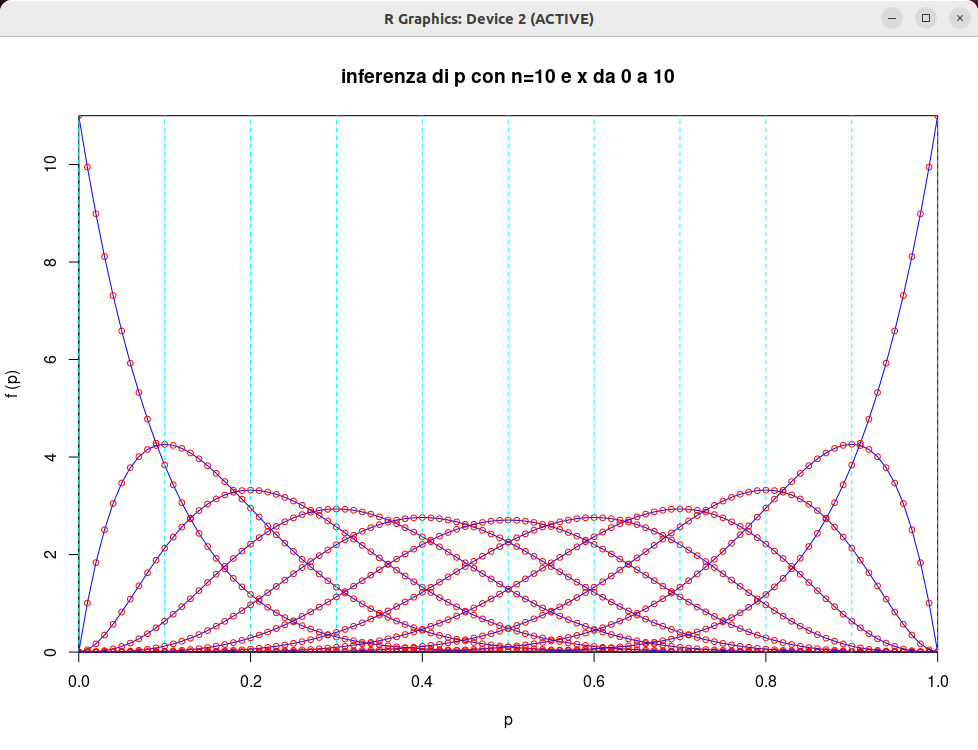The width and height of the screenshot is (978, 750).
Task: Maximize the R Graphics window
Action: [926, 18]
